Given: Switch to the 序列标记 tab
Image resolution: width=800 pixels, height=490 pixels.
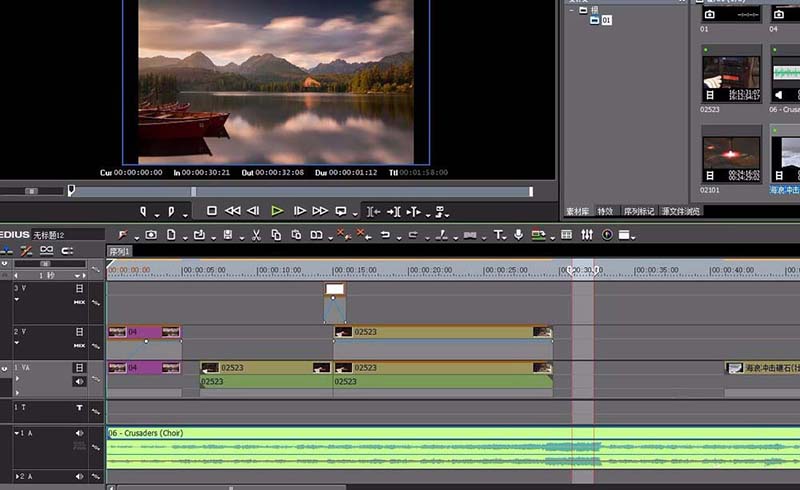Looking at the screenshot, I should [639, 211].
